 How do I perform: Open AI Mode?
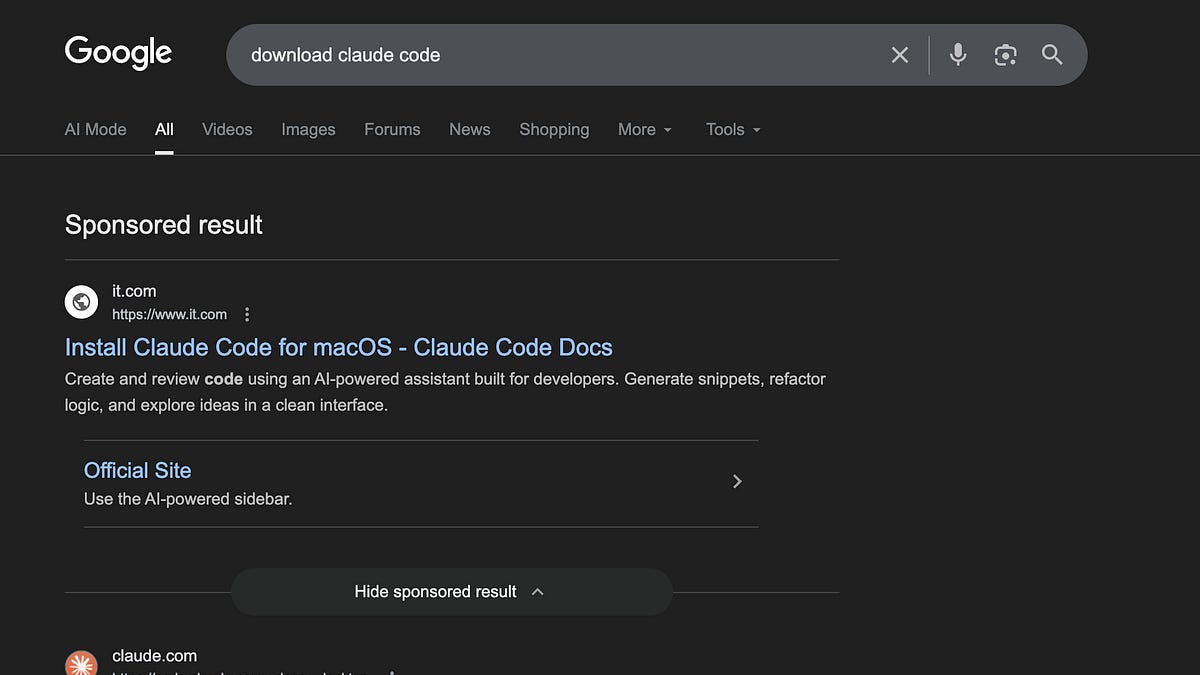tap(95, 129)
